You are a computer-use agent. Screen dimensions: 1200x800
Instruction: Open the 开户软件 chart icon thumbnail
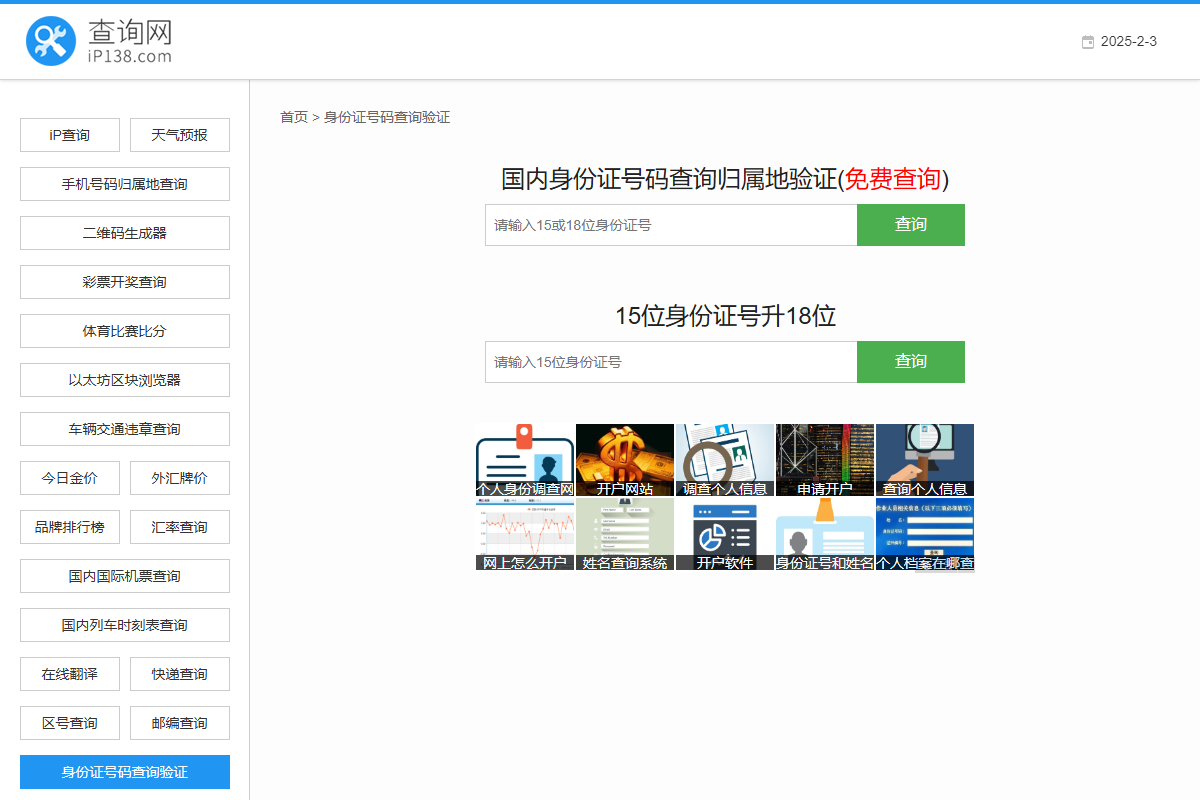coord(725,534)
